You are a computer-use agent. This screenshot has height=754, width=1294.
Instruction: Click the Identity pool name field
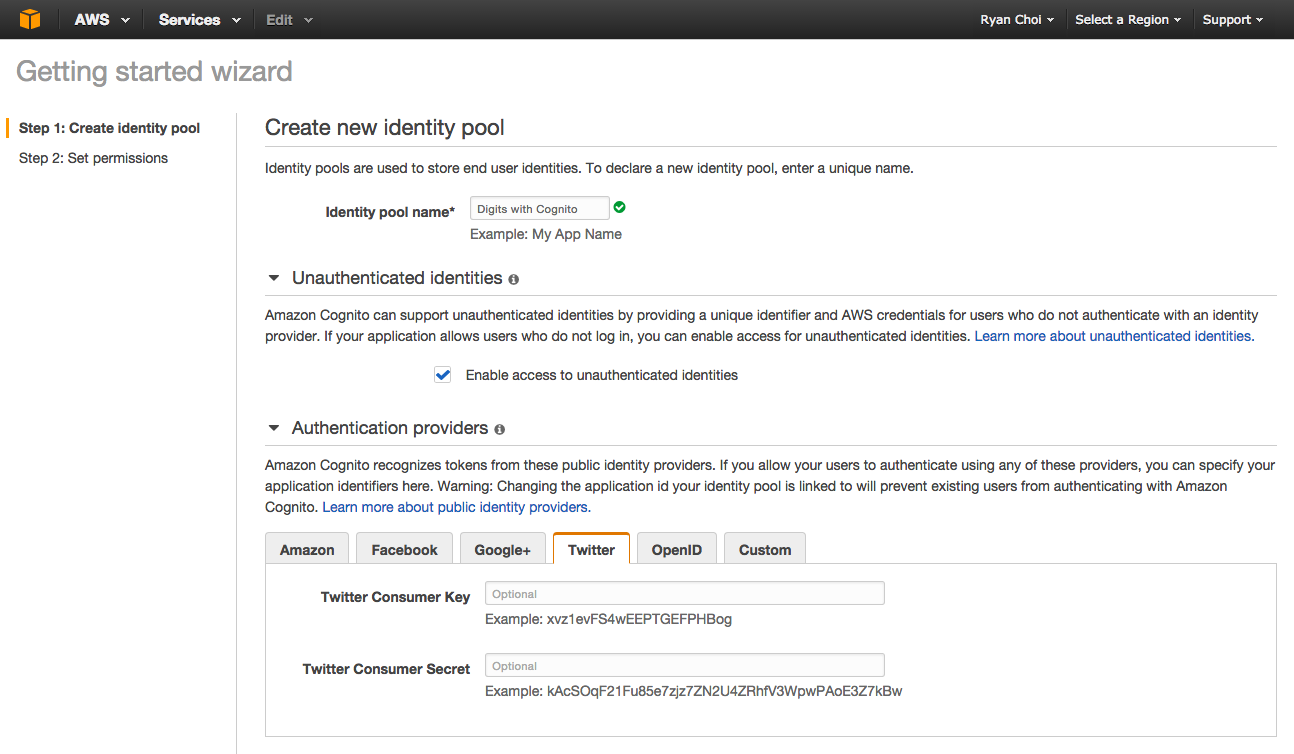tap(539, 208)
